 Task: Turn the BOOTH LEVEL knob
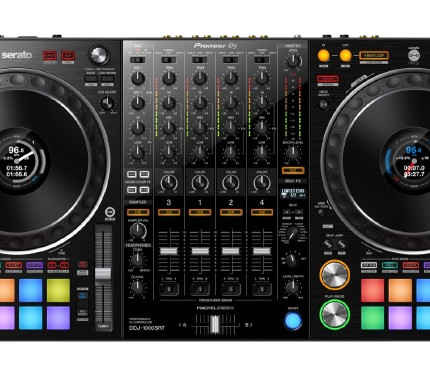pyautogui.click(x=292, y=153)
